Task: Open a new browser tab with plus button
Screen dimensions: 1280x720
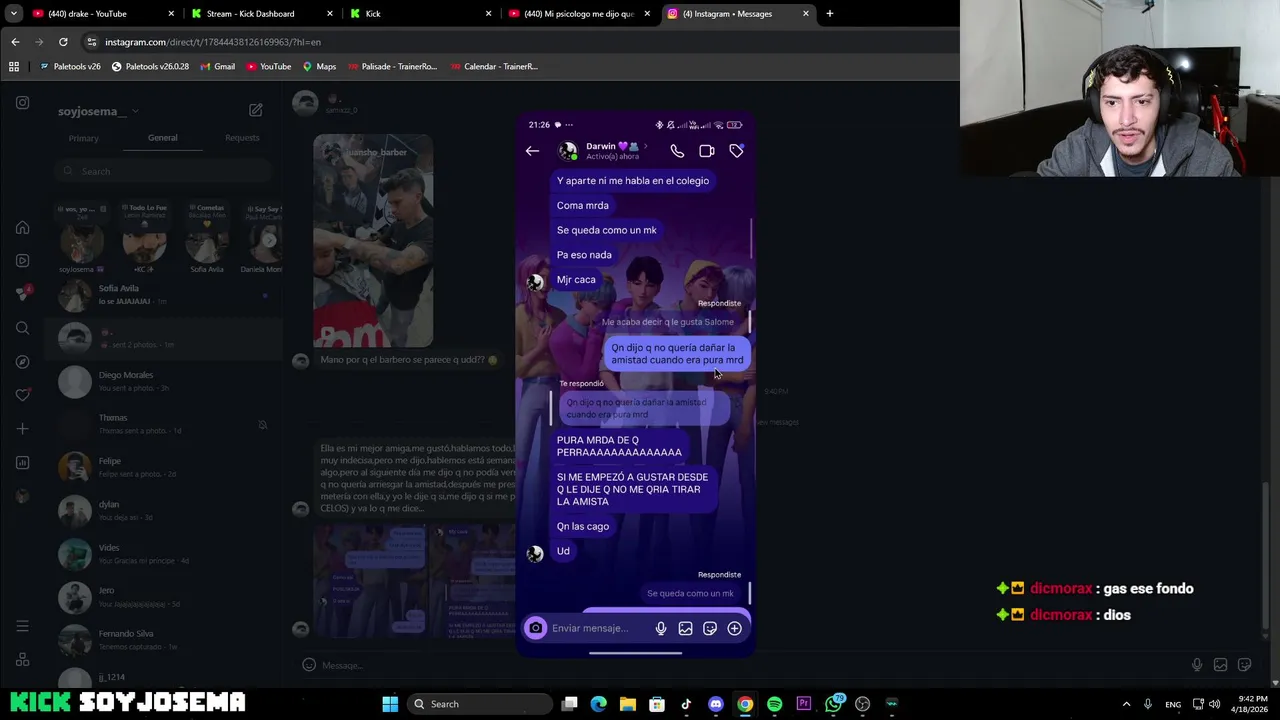Action: coord(829,14)
